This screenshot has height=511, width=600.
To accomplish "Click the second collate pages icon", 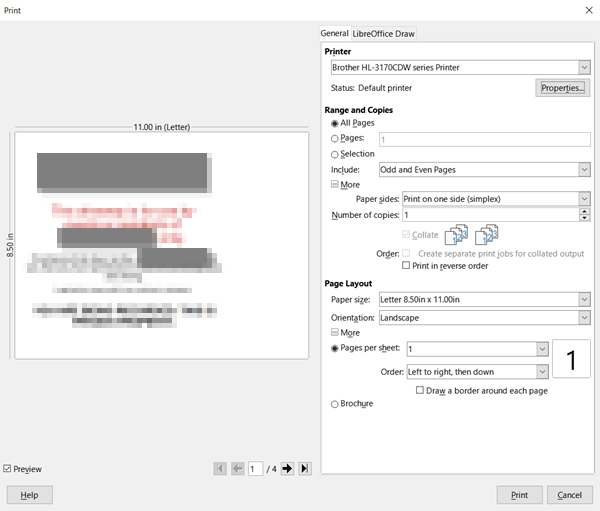I will (x=486, y=235).
